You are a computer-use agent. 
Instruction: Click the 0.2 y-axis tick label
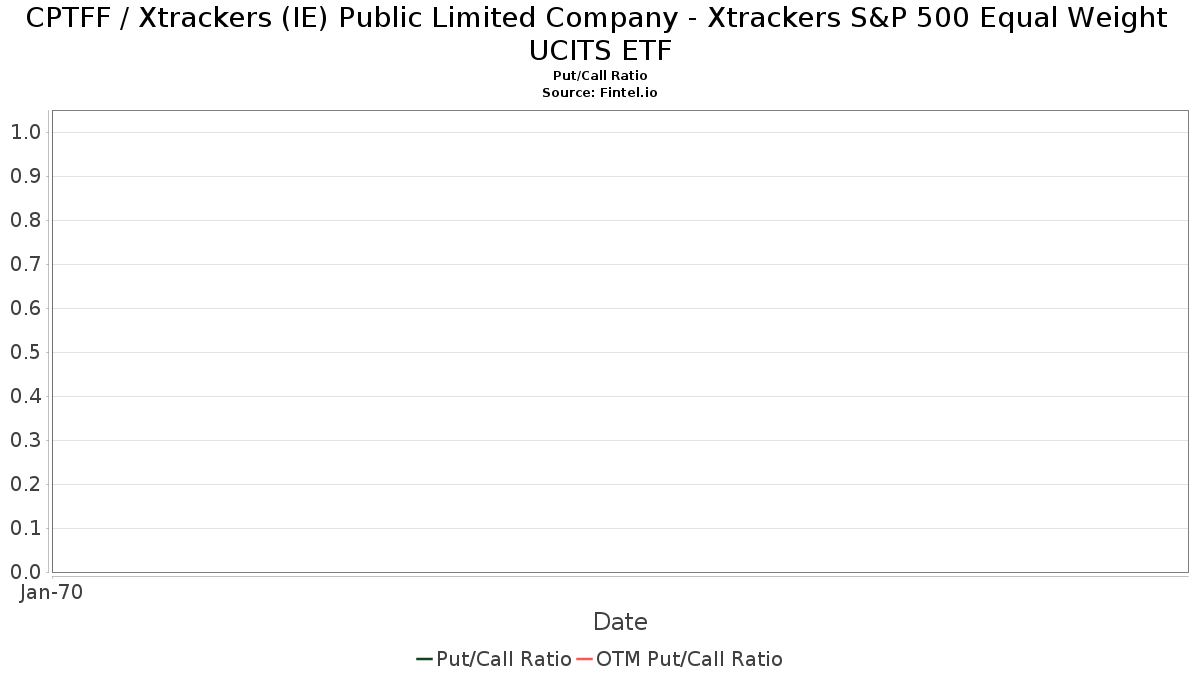pyautogui.click(x=25, y=484)
